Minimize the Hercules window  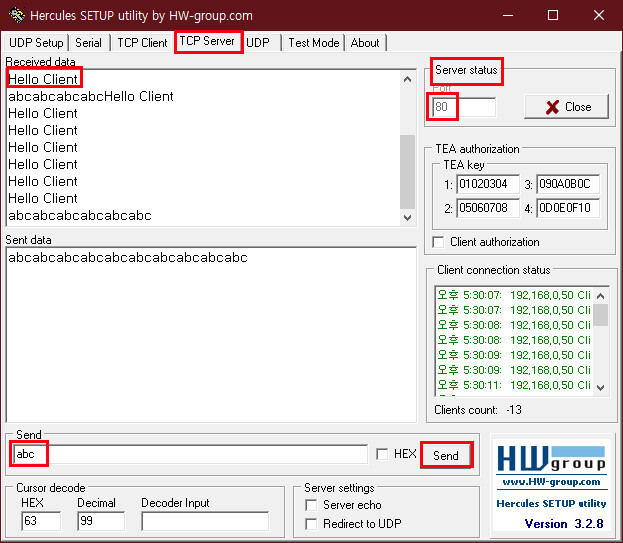508,15
